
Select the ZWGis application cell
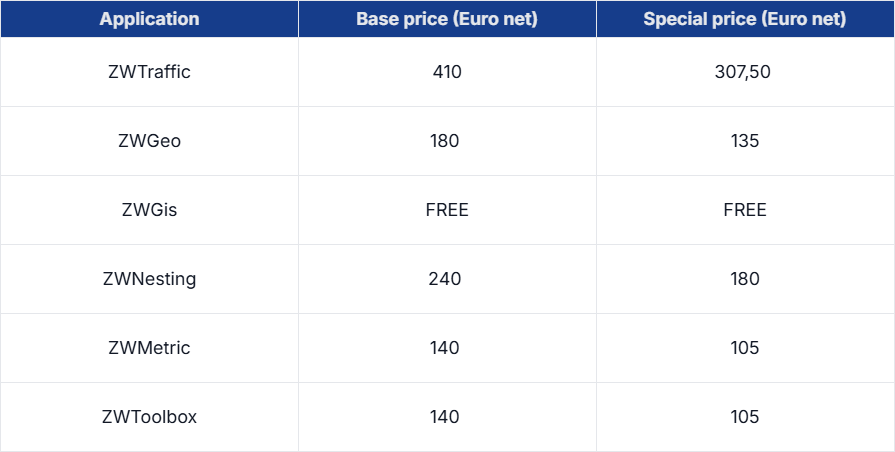point(150,210)
